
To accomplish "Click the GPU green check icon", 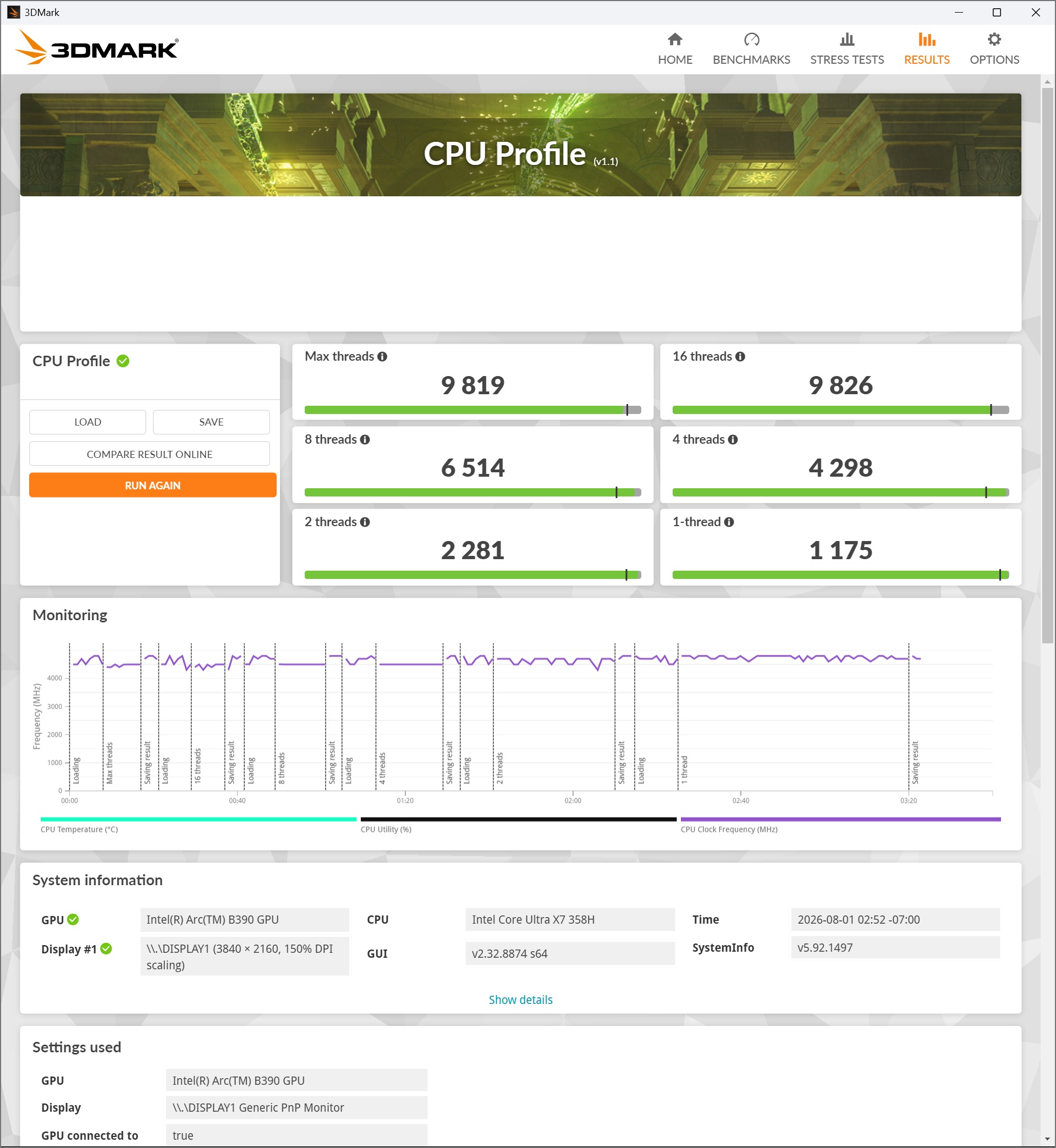I will (x=73, y=919).
